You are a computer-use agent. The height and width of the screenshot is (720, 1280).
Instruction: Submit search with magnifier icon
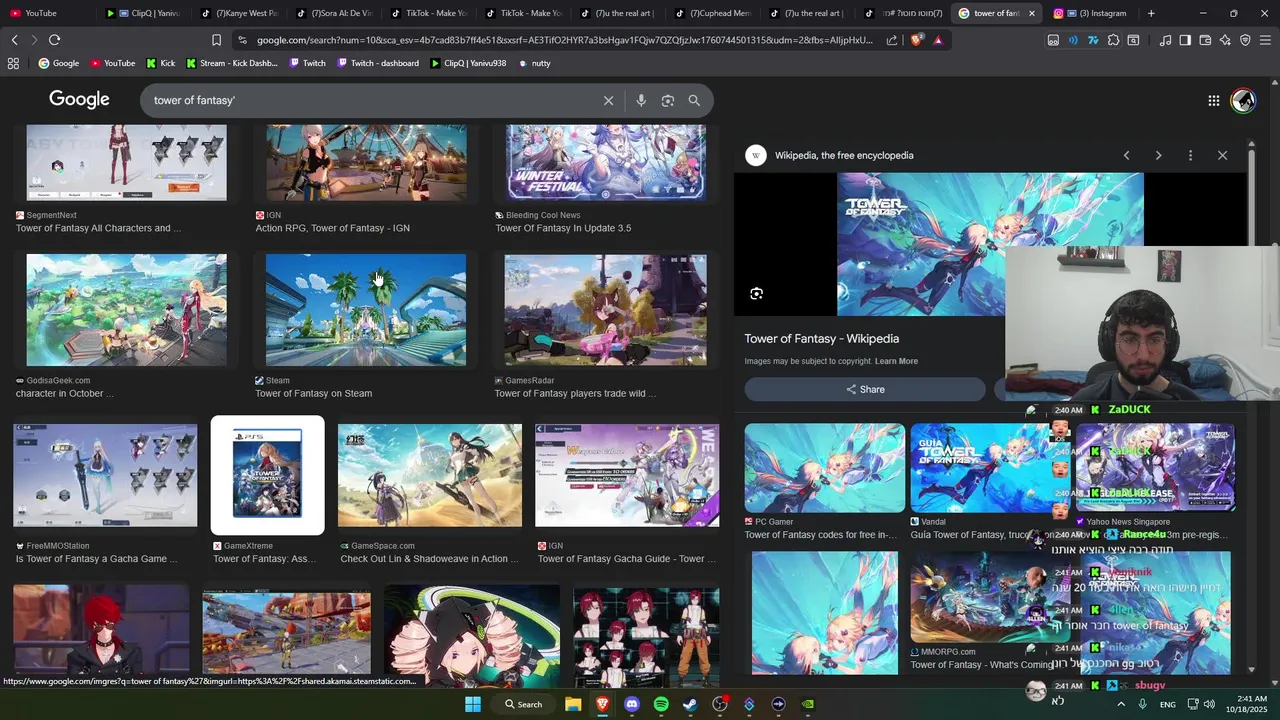(x=694, y=100)
